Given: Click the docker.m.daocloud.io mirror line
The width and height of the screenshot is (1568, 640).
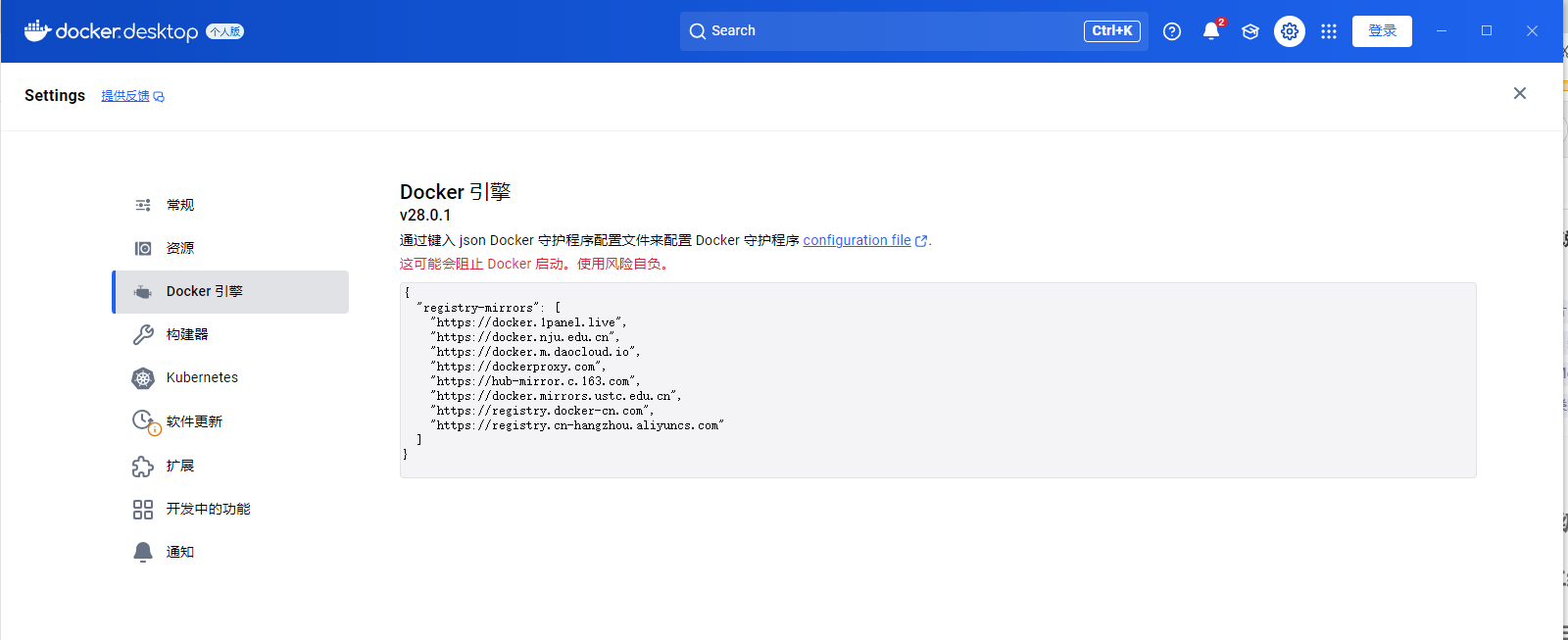Looking at the screenshot, I should (x=535, y=352).
